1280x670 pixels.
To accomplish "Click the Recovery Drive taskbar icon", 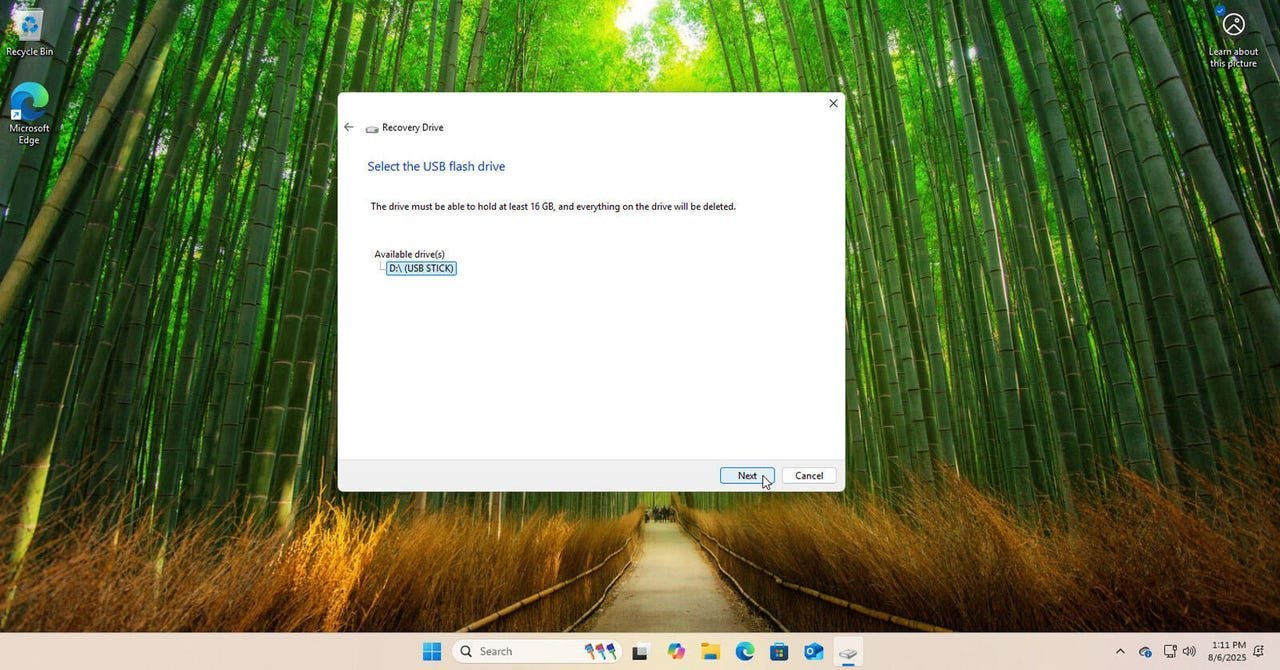I will pos(847,652).
